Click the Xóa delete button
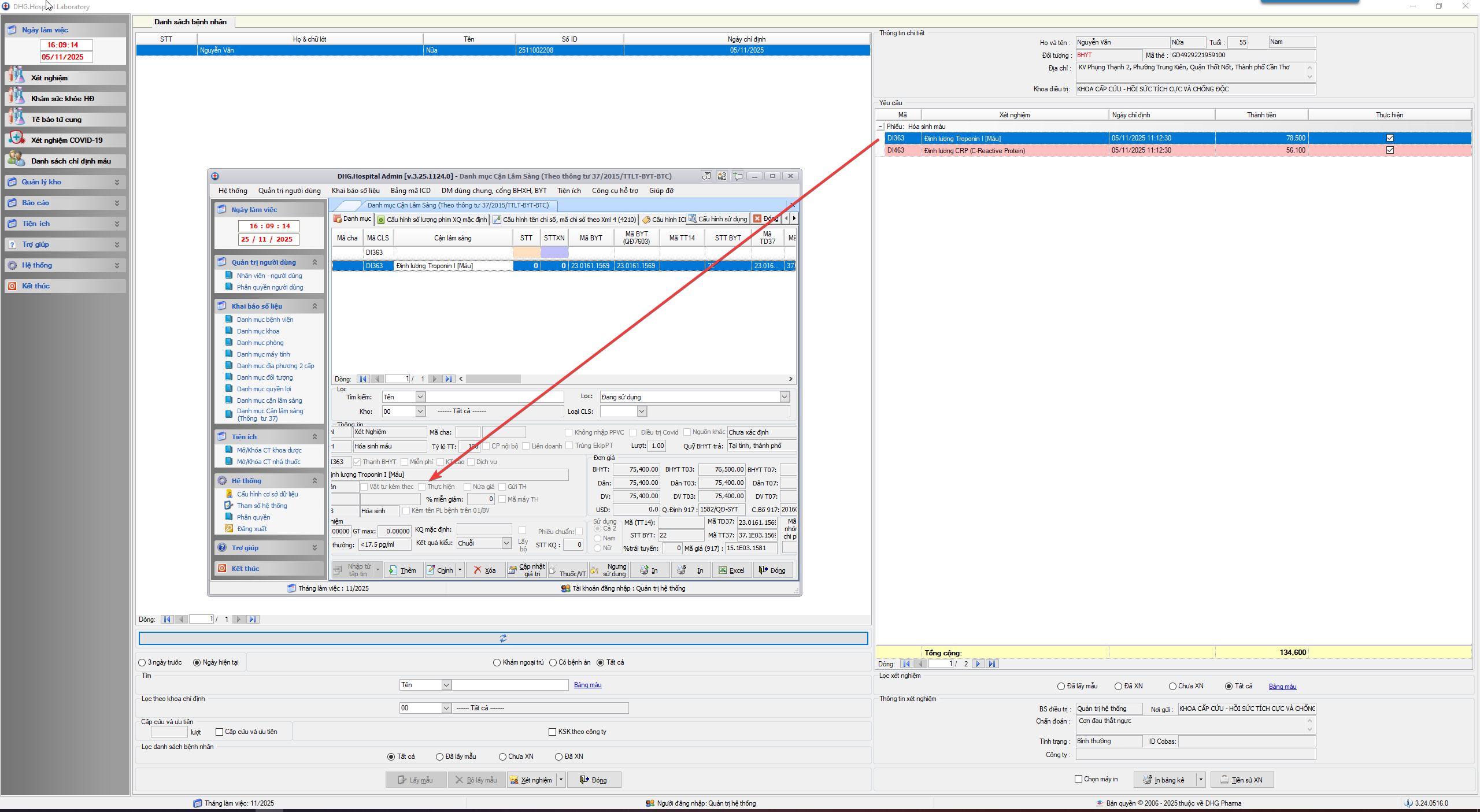 (484, 570)
